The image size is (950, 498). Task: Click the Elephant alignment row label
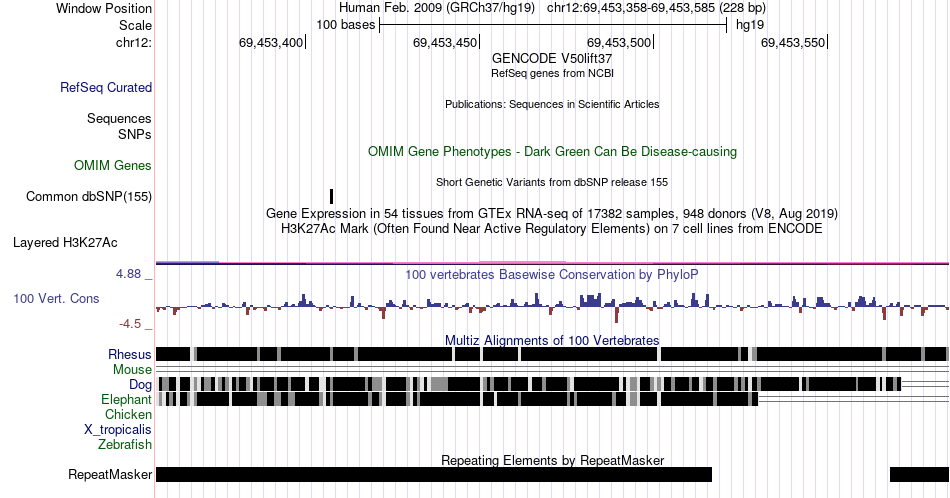[126, 399]
